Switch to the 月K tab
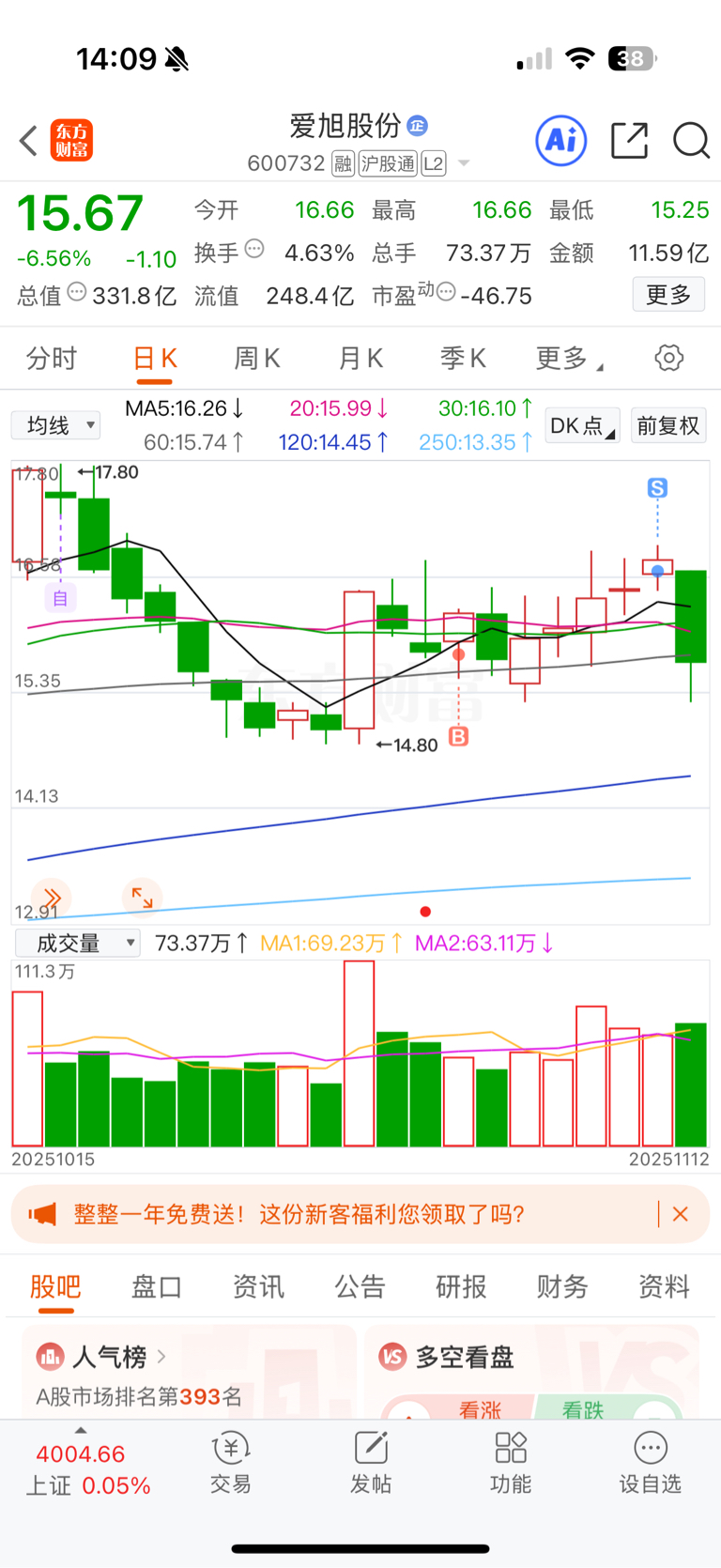 (360, 358)
